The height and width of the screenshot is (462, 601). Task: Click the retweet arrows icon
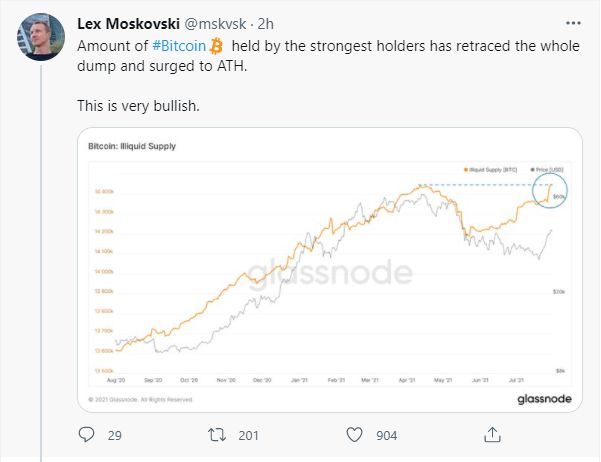217,435
